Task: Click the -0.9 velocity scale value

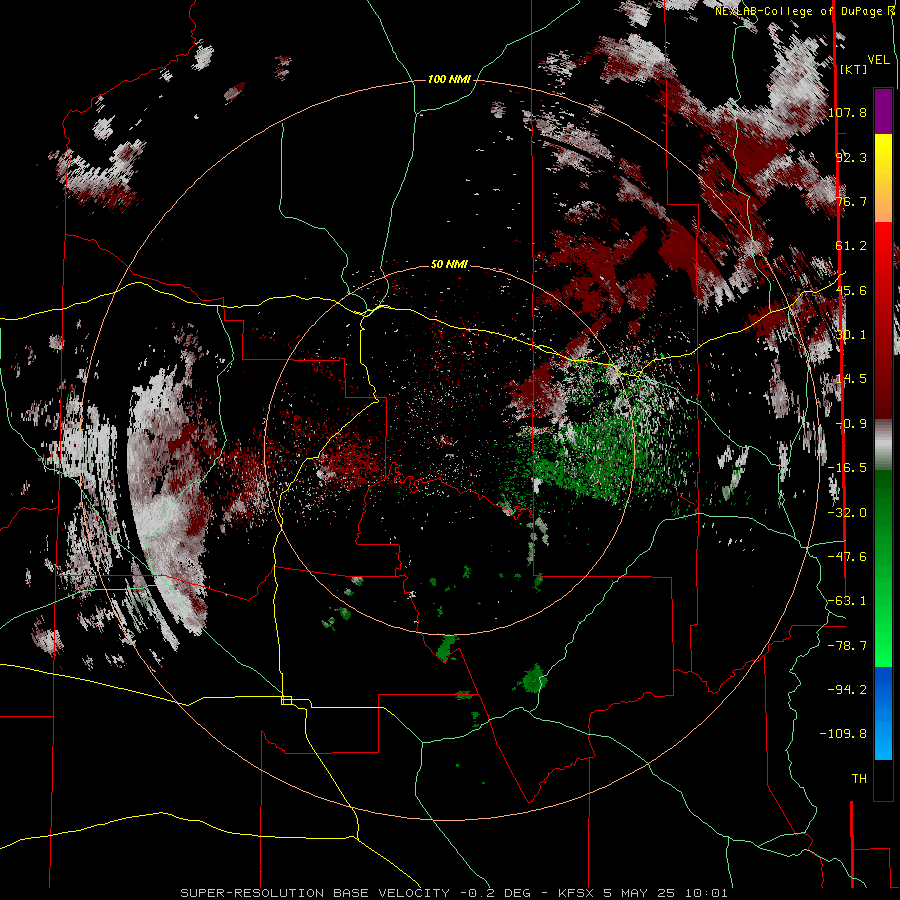Action: [851, 424]
